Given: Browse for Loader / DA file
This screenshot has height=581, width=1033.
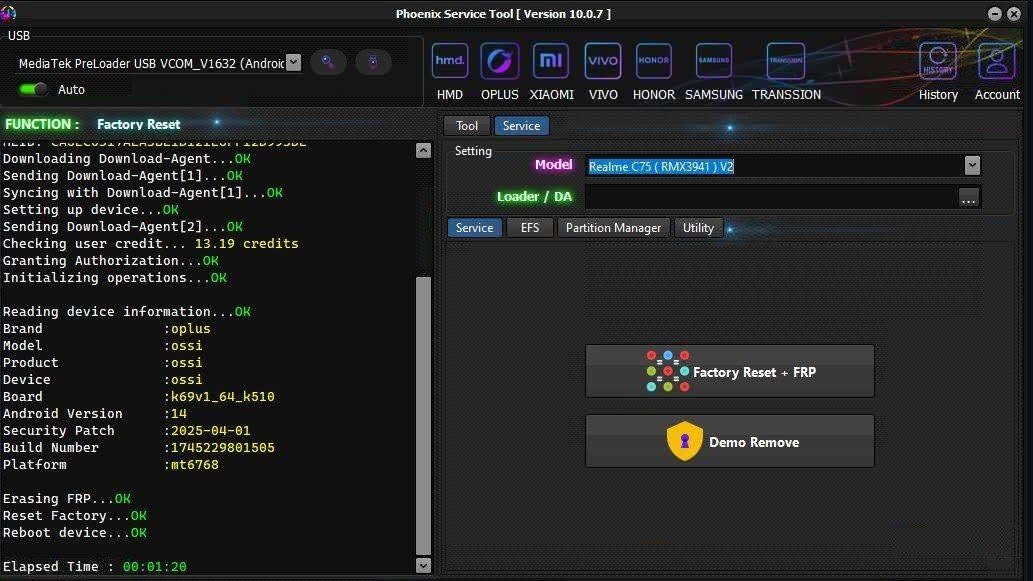Looking at the screenshot, I should point(968,198).
